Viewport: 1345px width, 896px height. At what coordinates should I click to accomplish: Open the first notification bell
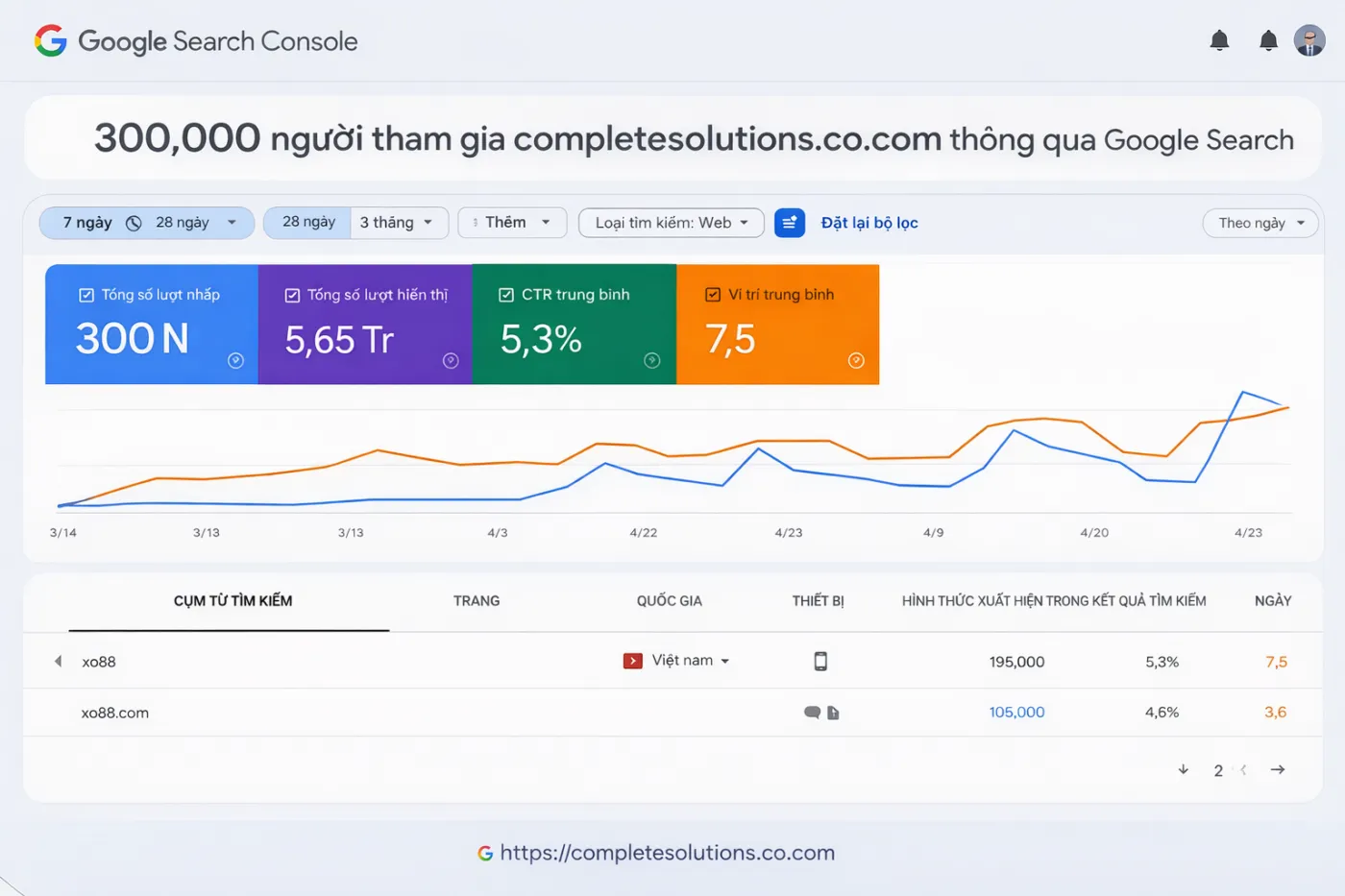[1219, 40]
